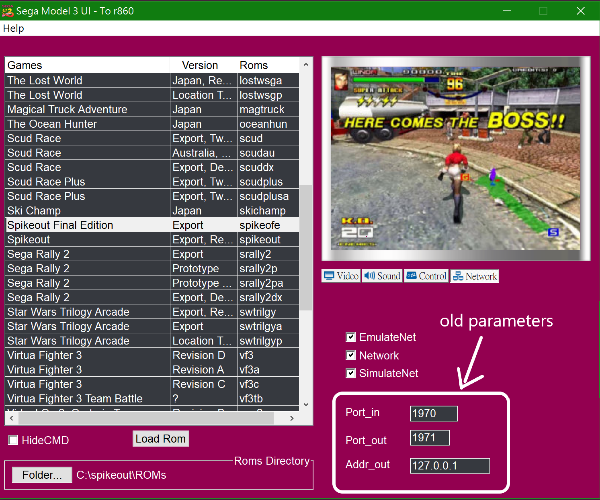Click the games list scroll up arrow
The height and width of the screenshot is (500, 600).
(306, 65)
